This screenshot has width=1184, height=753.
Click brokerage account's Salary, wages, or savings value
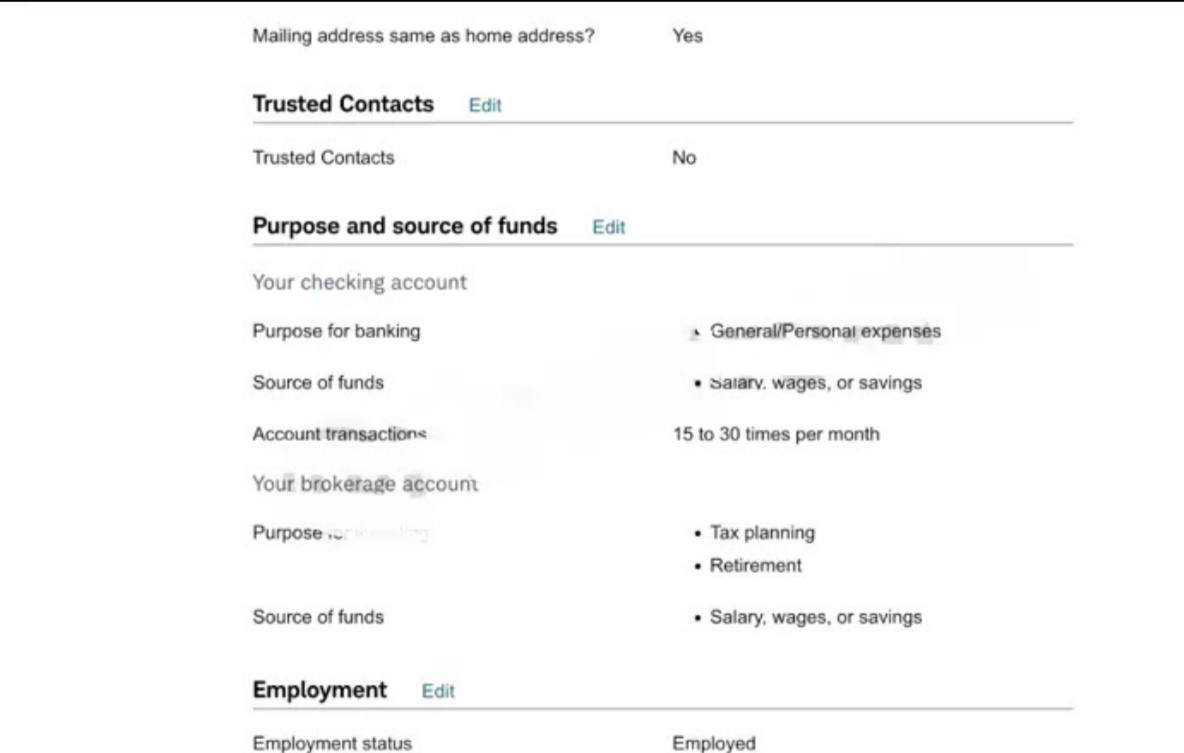pos(815,617)
